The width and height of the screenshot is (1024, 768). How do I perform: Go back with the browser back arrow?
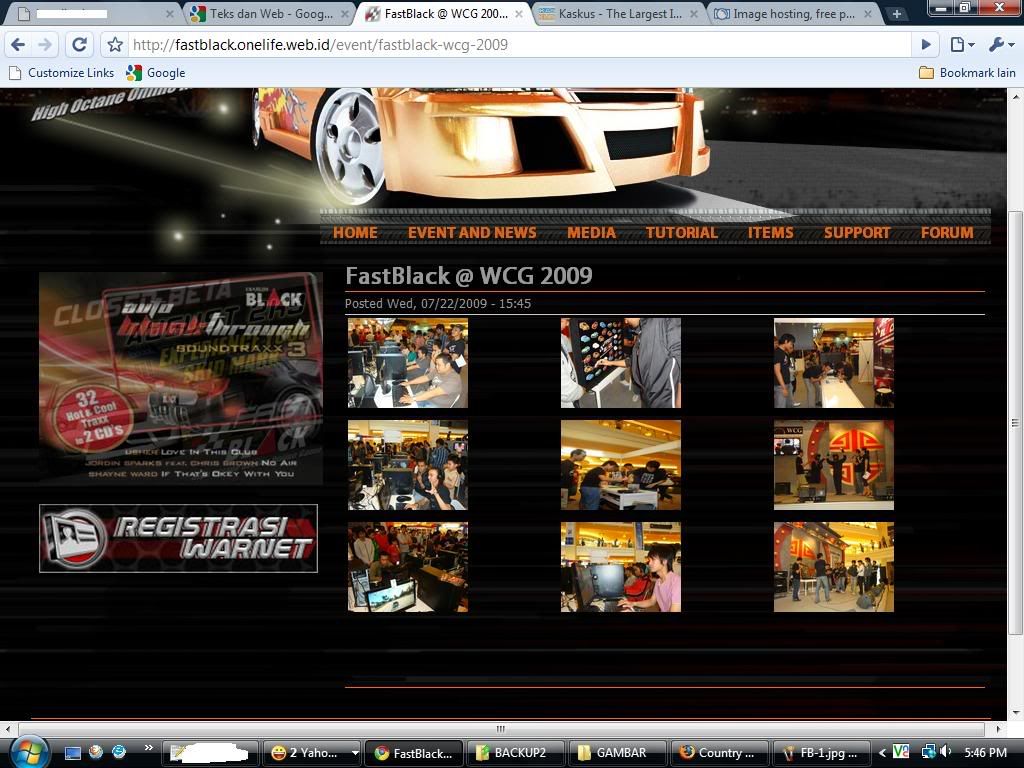[x=18, y=44]
